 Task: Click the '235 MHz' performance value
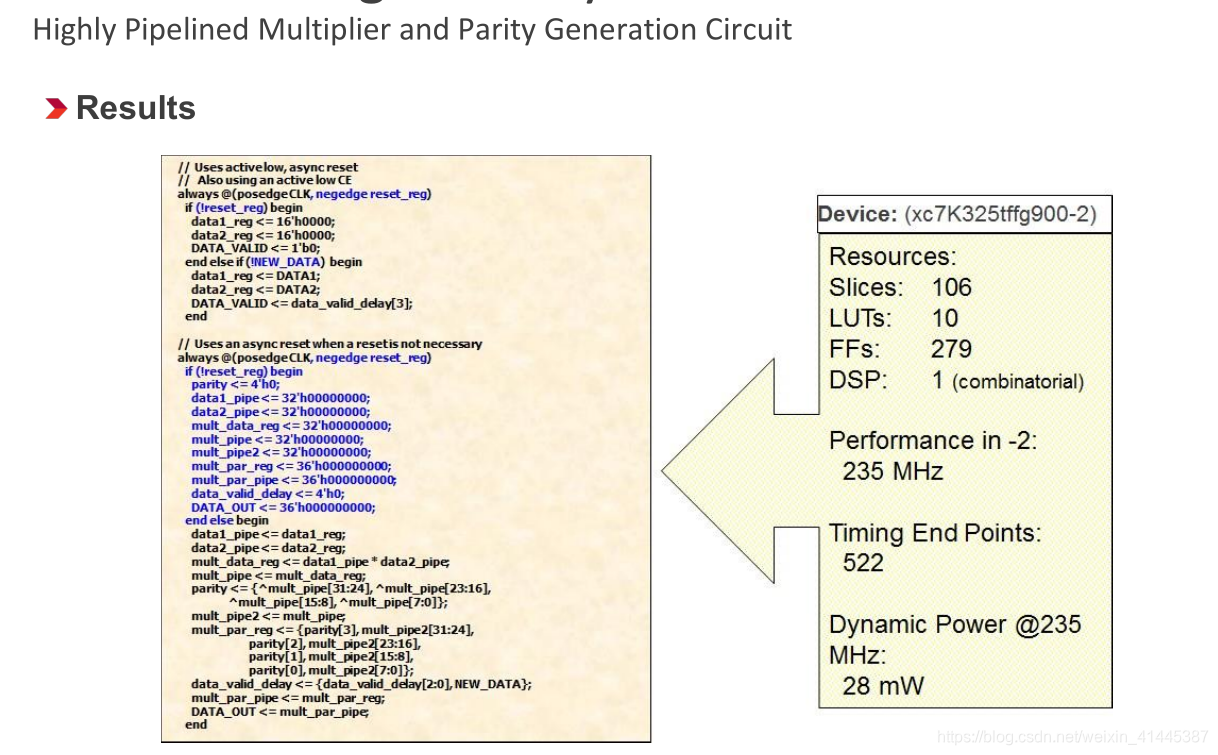[893, 471]
